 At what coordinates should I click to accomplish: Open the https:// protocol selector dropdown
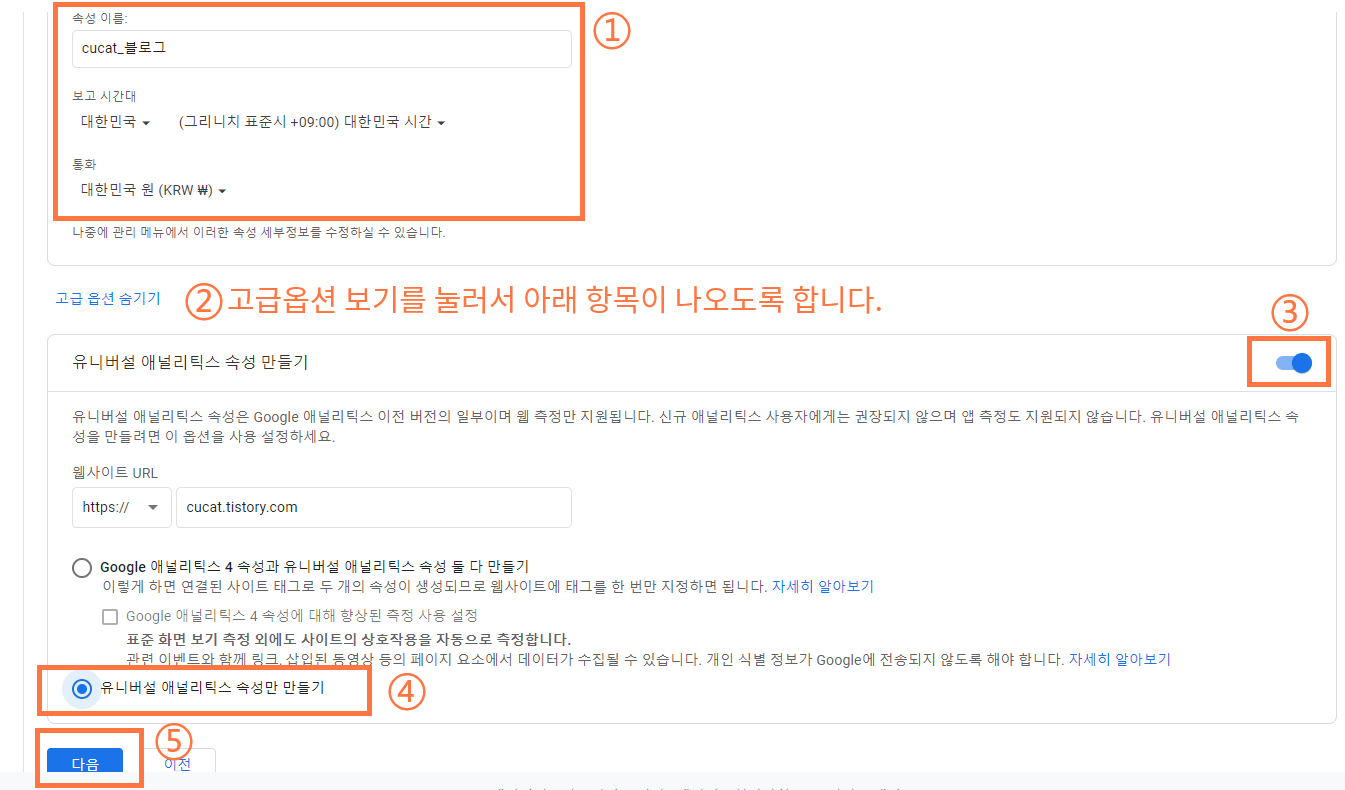pyautogui.click(x=121, y=507)
